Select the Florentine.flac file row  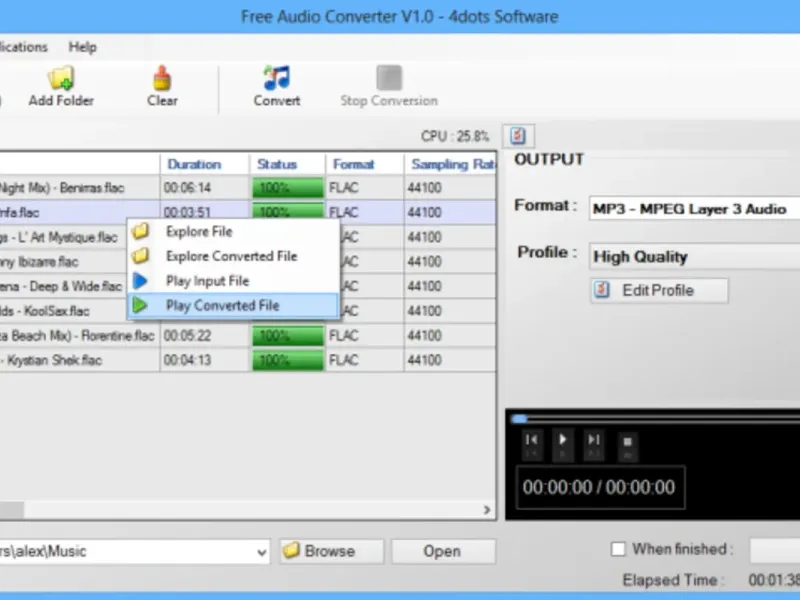247,336
